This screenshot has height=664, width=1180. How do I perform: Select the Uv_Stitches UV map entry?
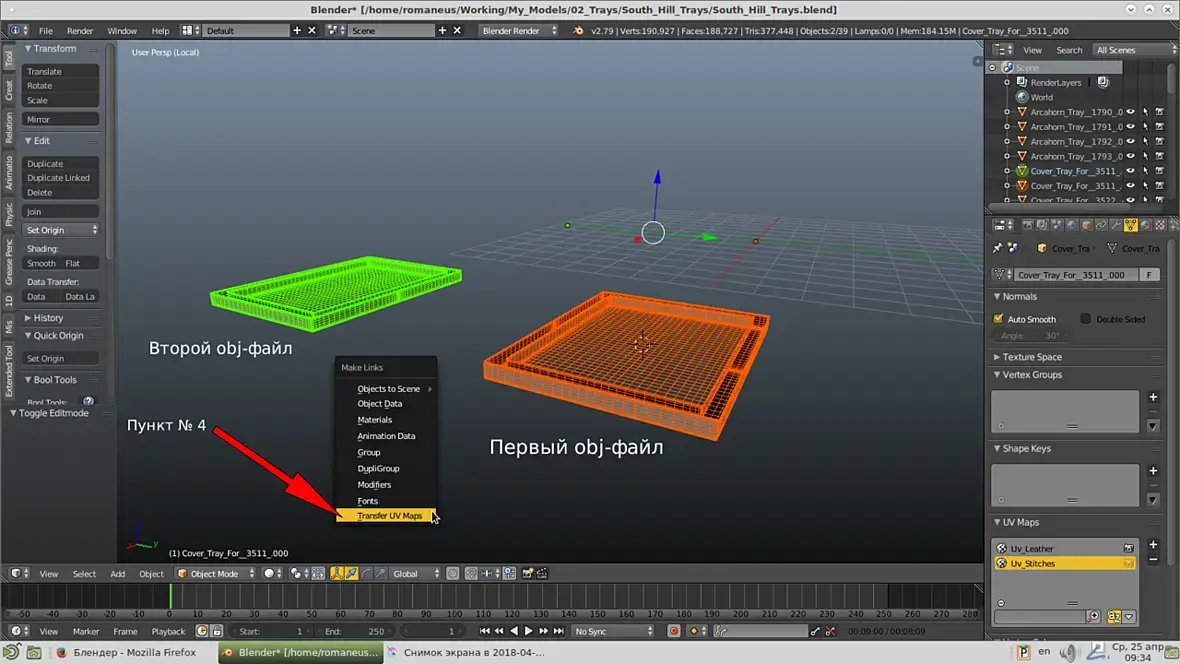[1064, 563]
